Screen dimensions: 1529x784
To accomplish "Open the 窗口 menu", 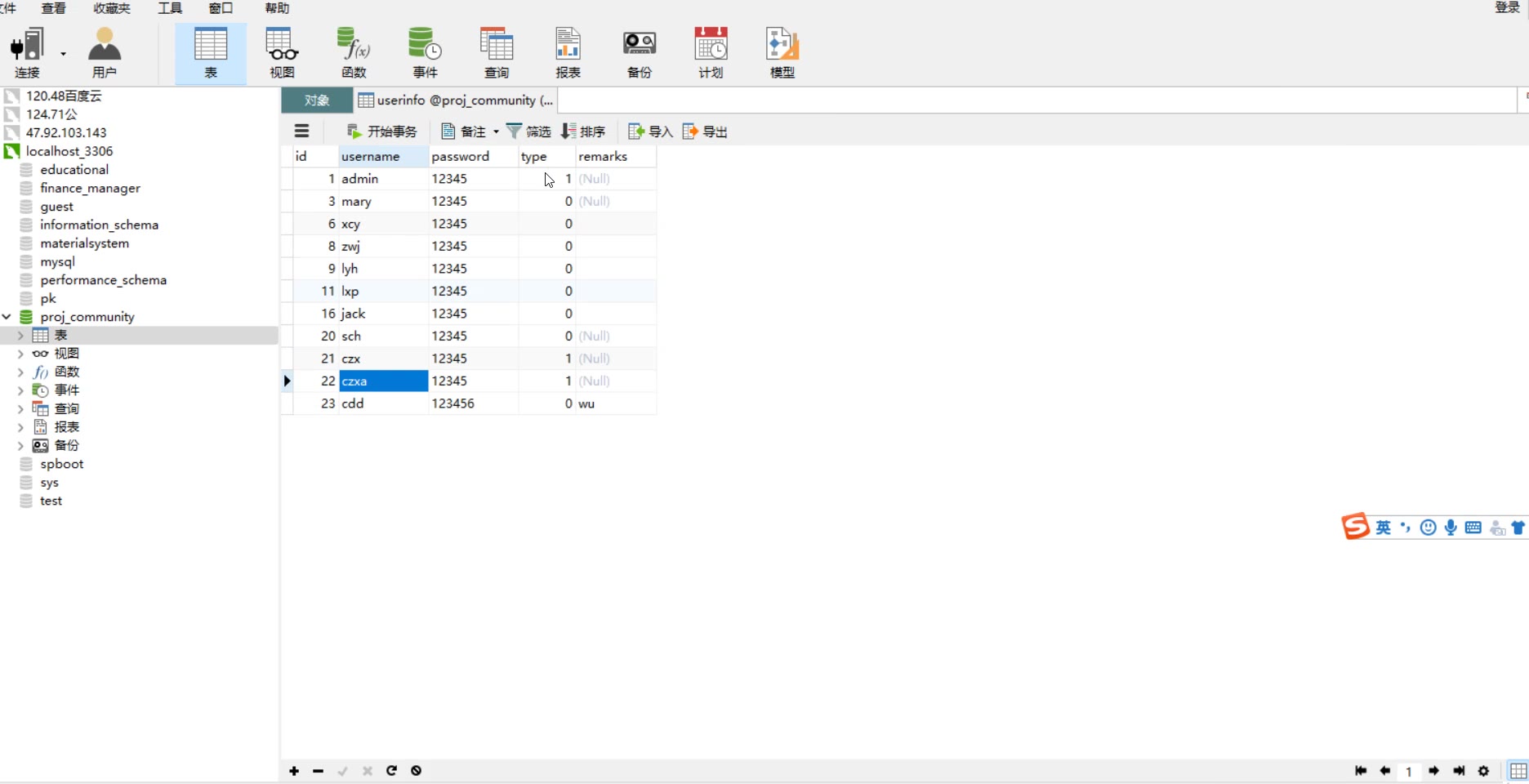I will (x=221, y=8).
